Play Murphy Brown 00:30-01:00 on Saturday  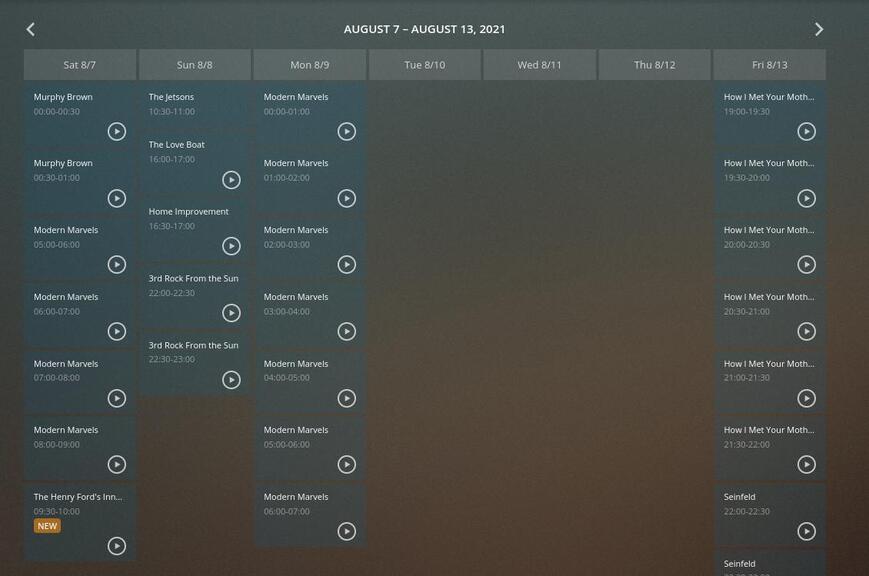coord(116,198)
